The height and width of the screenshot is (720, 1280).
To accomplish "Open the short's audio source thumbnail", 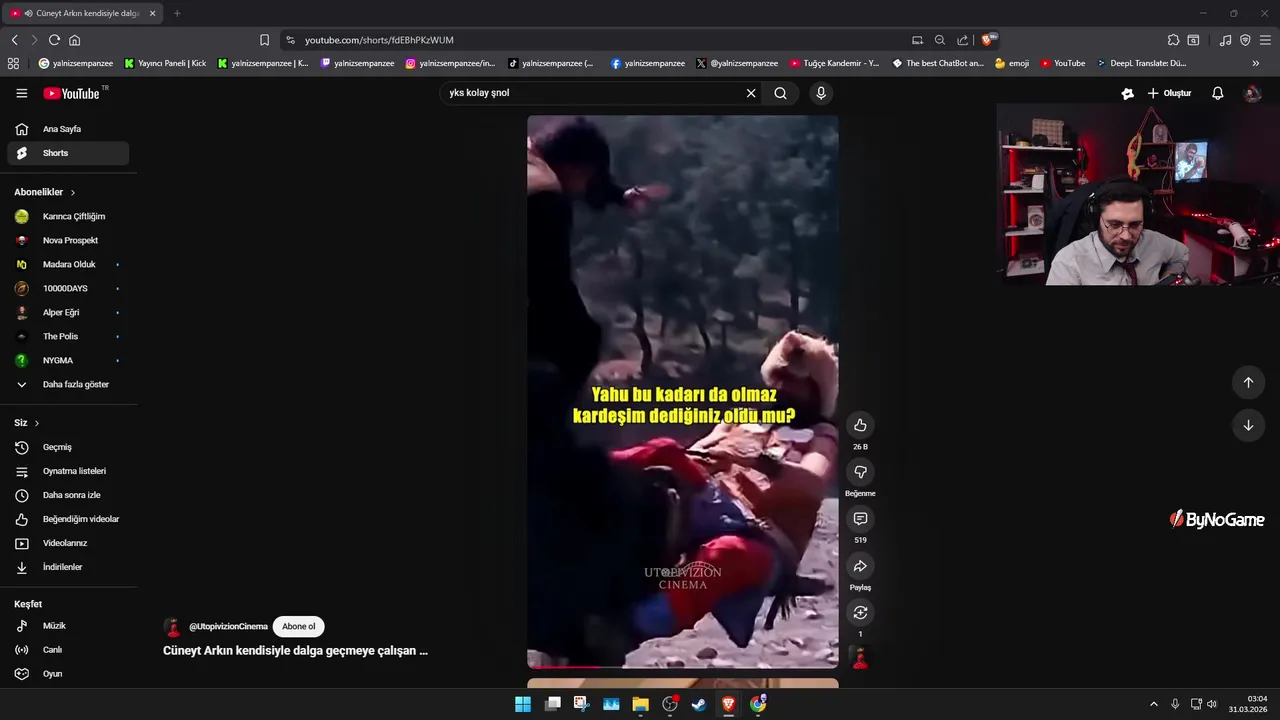I will click(860, 658).
